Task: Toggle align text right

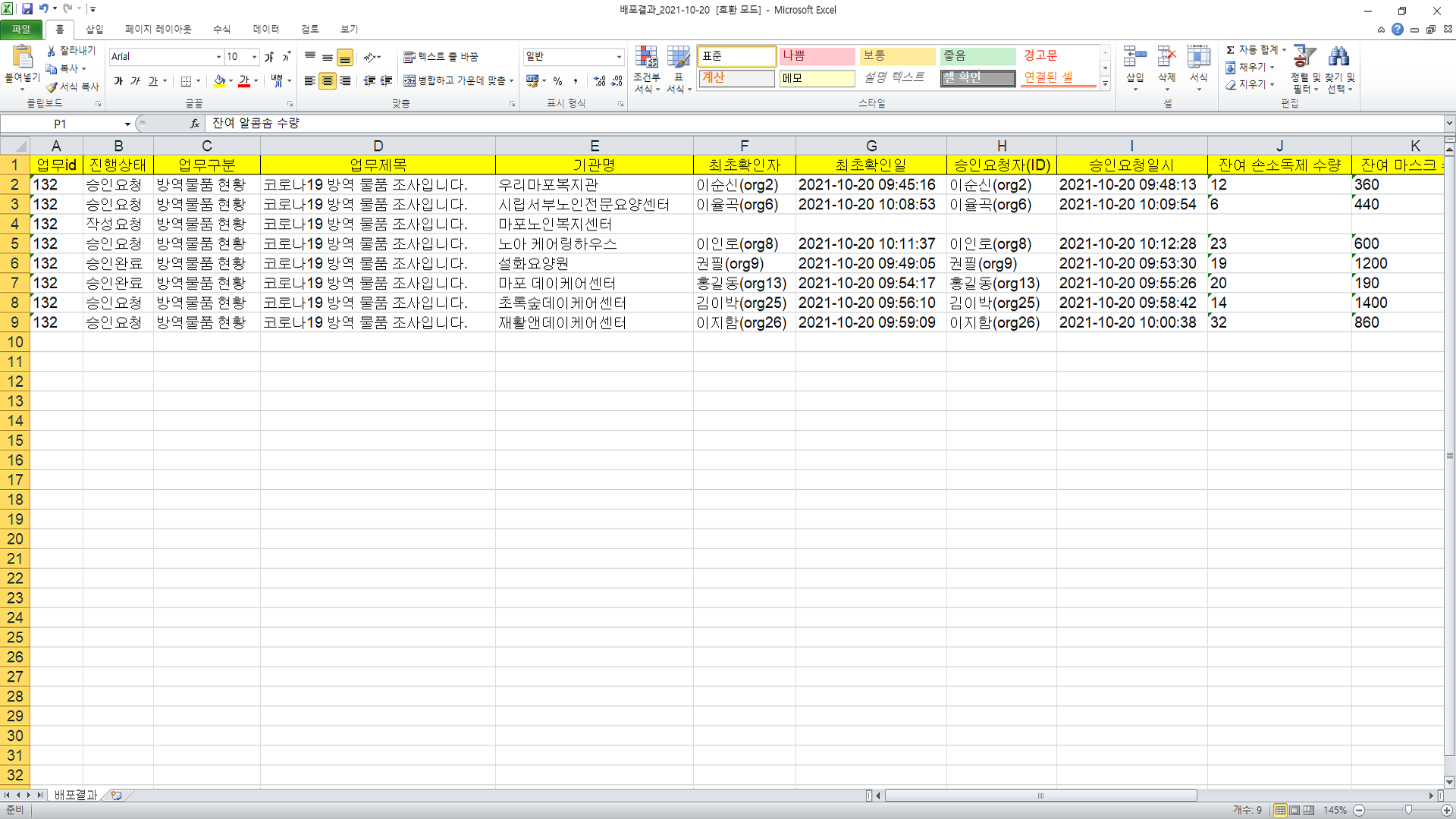Action: pyautogui.click(x=345, y=81)
